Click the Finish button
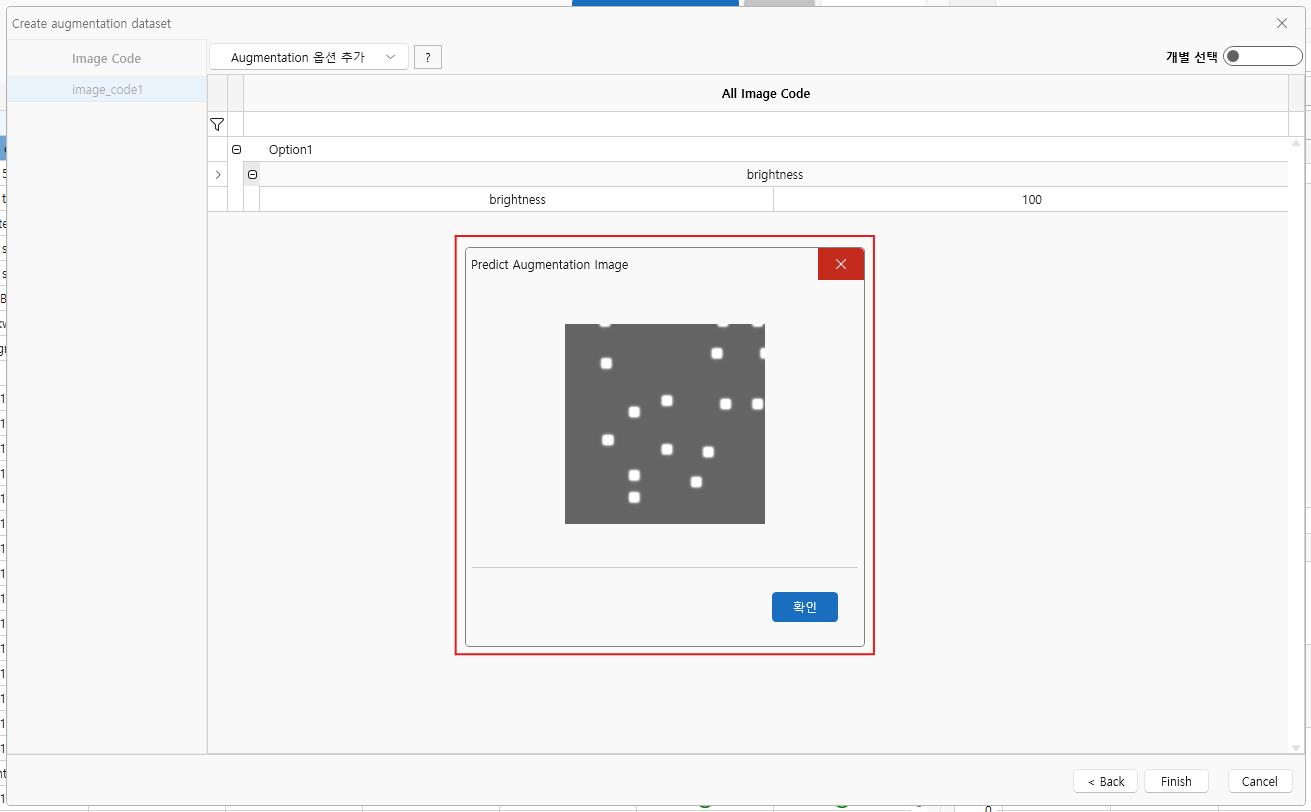Image resolution: width=1311 pixels, height=812 pixels. tap(1175, 781)
